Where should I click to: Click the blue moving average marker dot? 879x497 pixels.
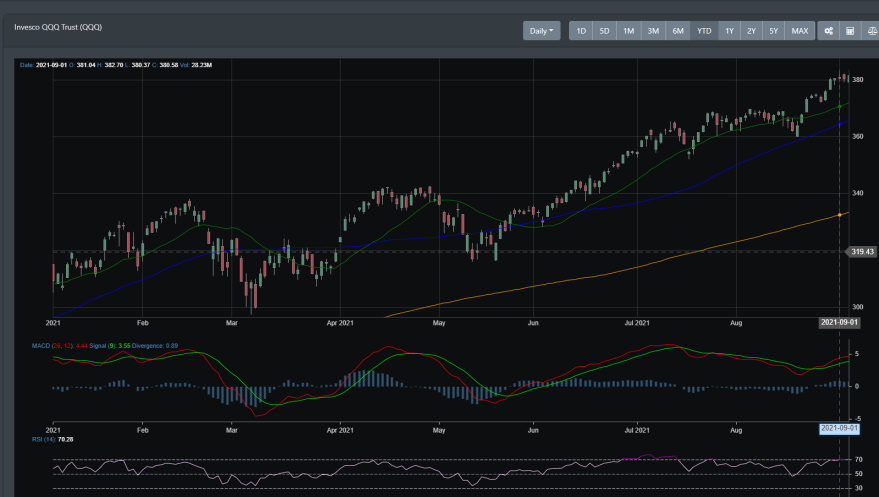click(x=839, y=124)
